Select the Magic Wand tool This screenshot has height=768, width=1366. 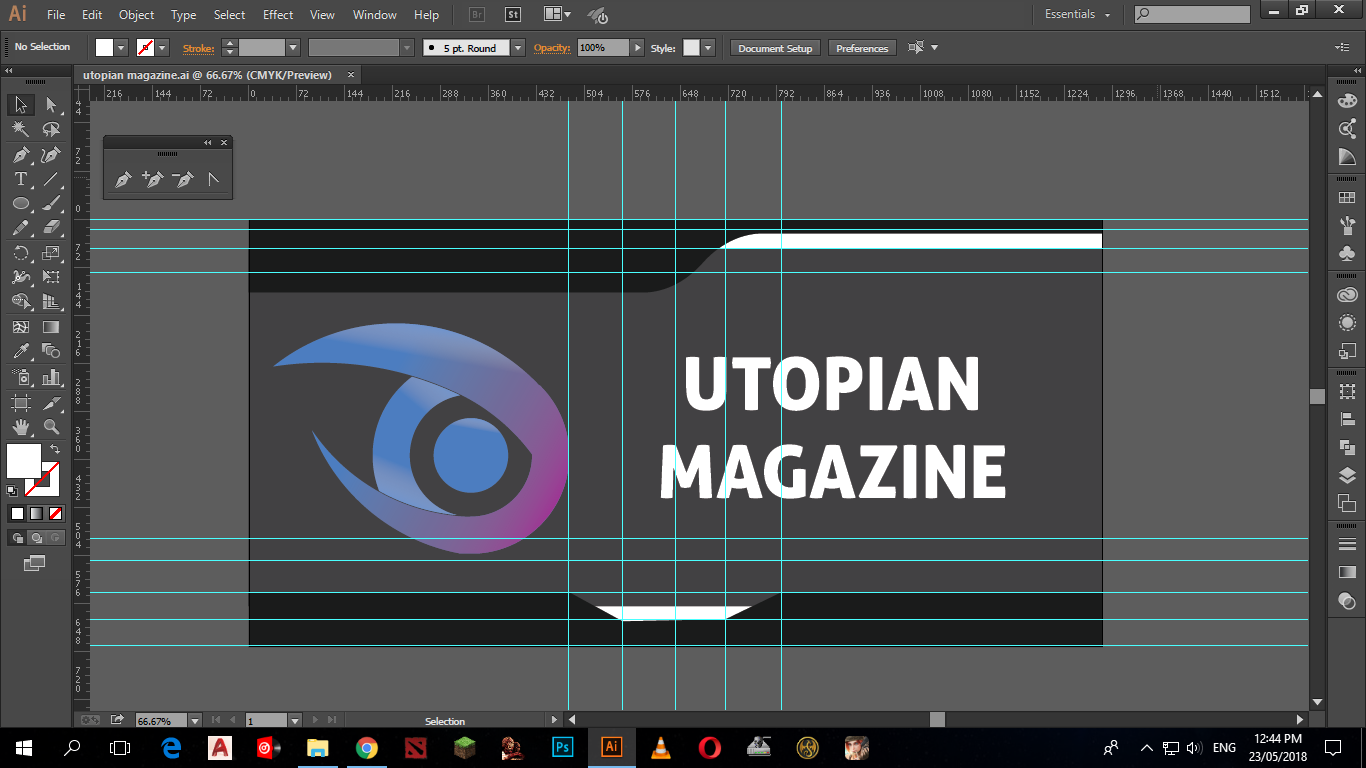20,129
